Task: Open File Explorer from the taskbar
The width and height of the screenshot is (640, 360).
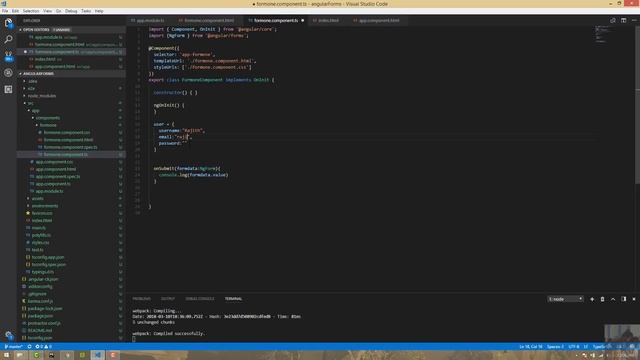Action: point(19,355)
